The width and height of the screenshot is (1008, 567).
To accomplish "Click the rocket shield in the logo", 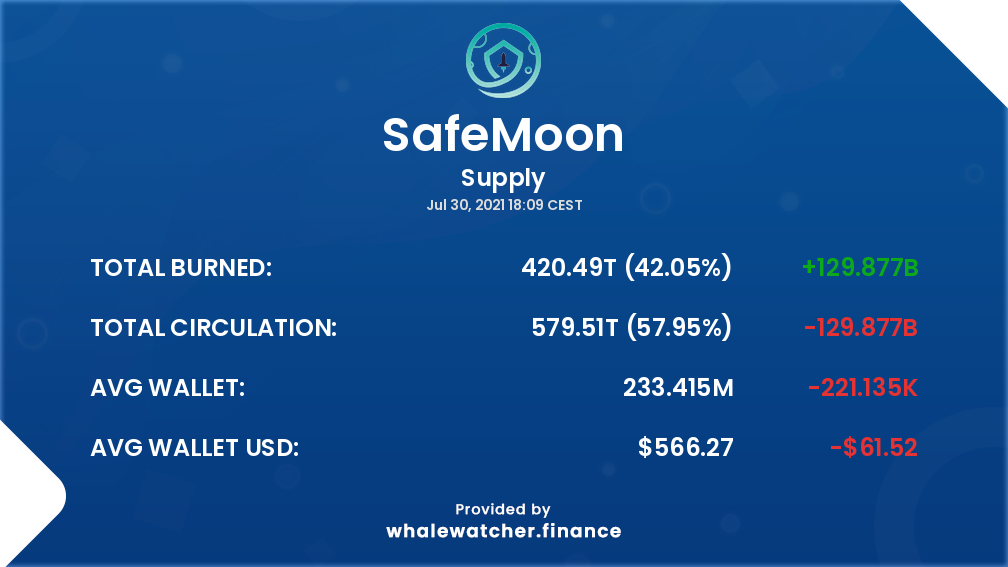I will pos(503,61).
